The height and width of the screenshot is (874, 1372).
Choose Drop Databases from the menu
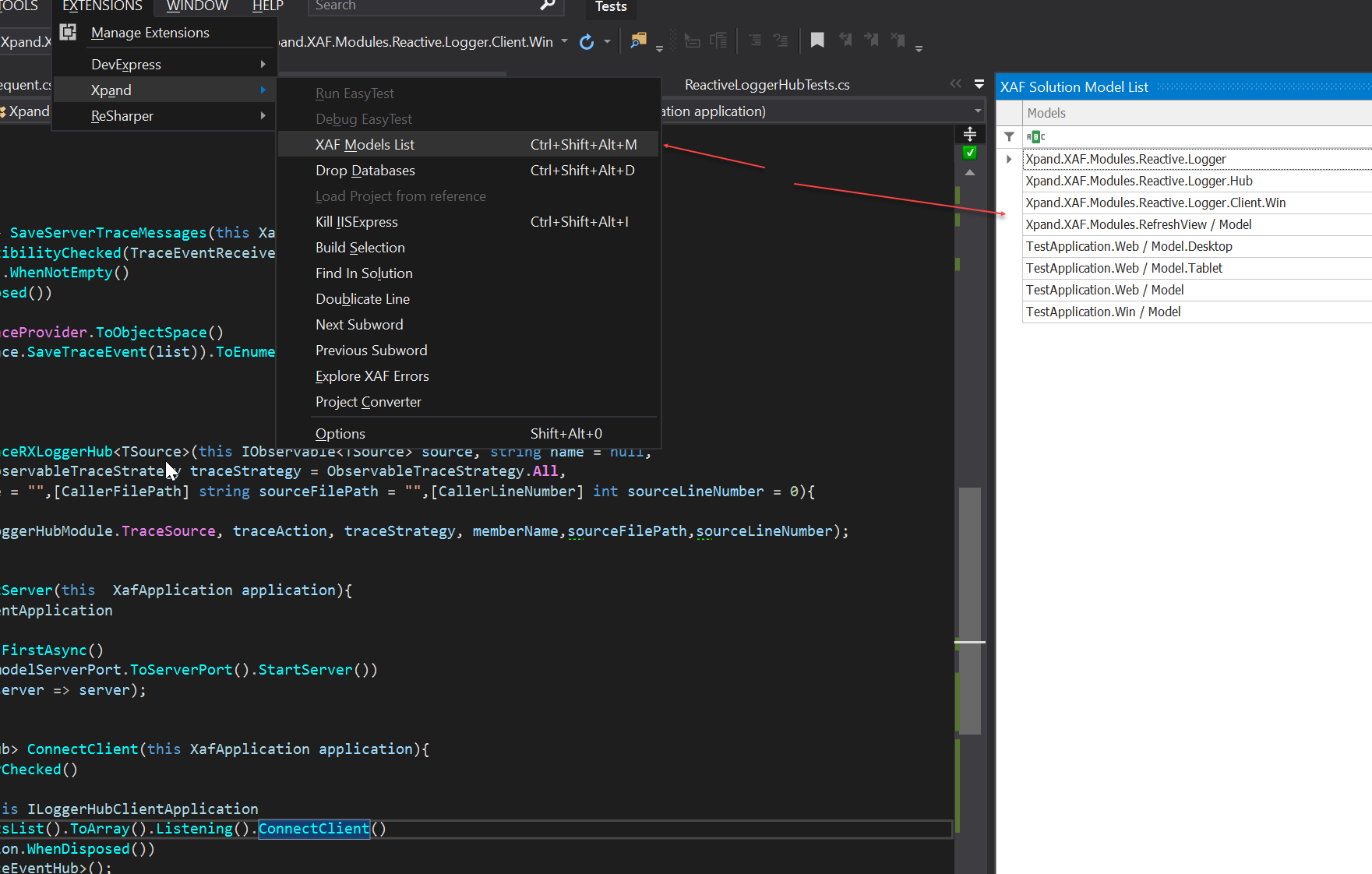pyautogui.click(x=365, y=170)
